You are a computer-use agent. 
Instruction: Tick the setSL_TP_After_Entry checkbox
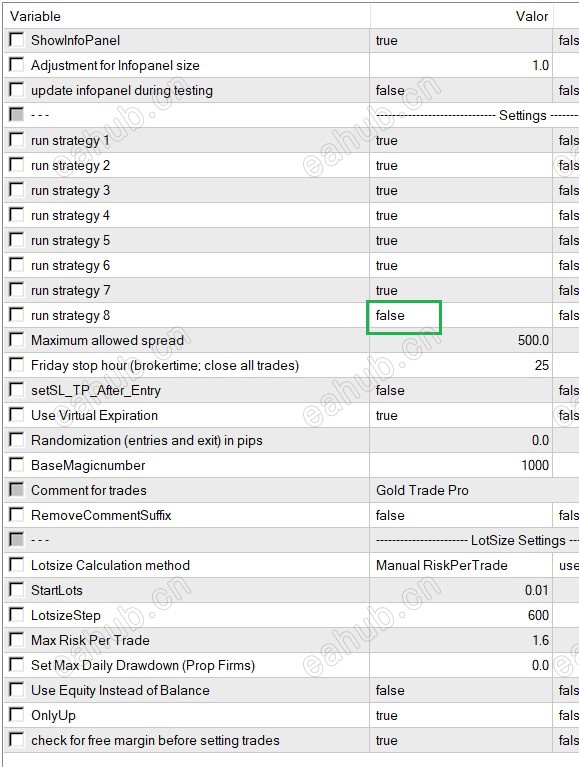click(17, 390)
